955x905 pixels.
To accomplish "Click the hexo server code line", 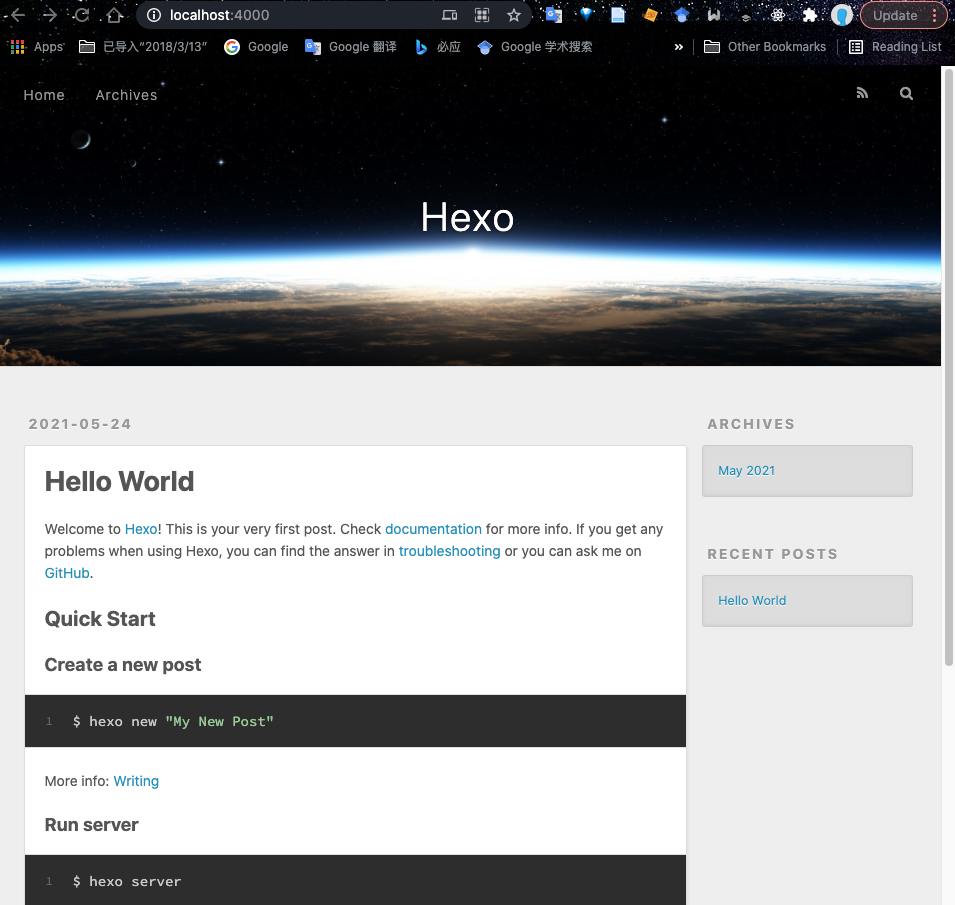I will tap(127, 881).
